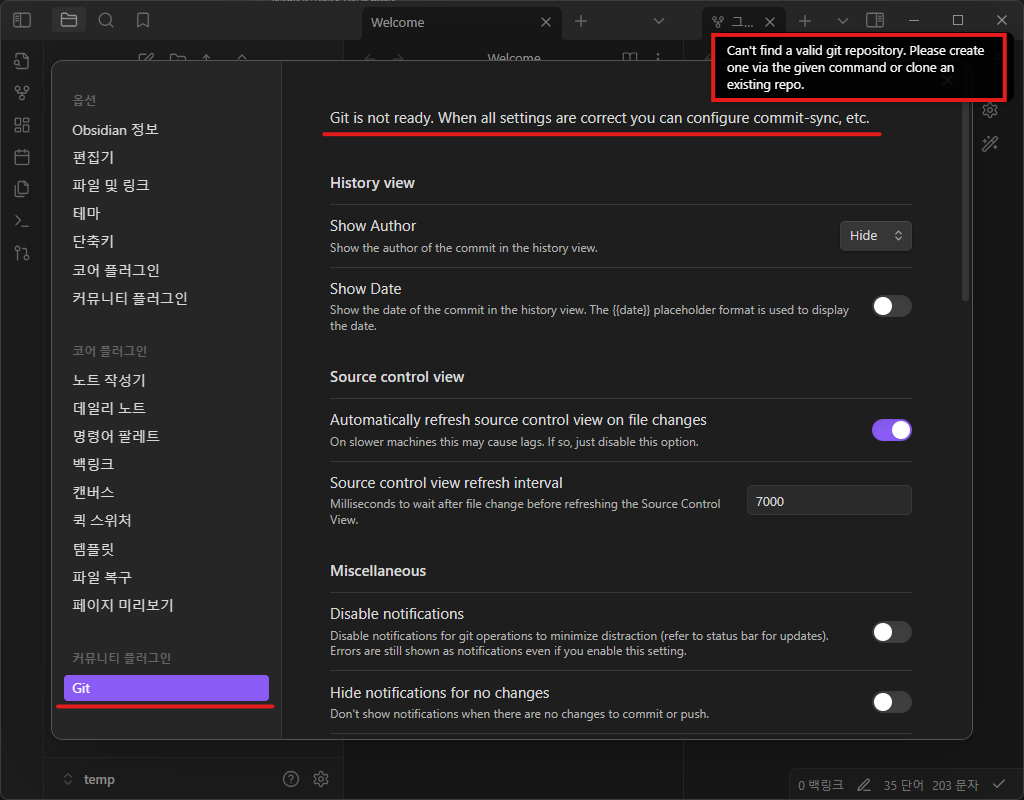Image resolution: width=1024 pixels, height=800 pixels.
Task: Open the bookmarks icon
Action: 143,20
